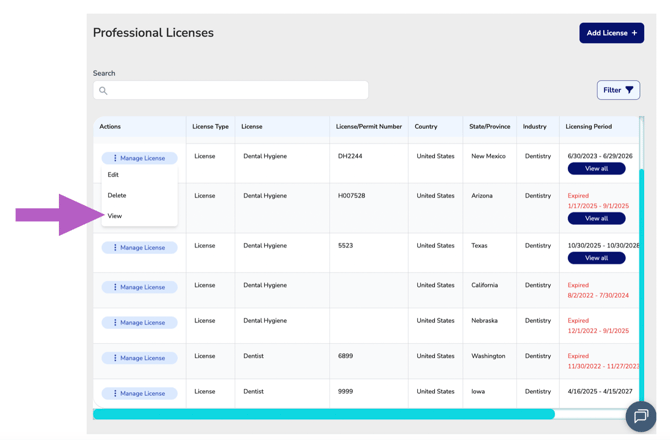This screenshot has height=440, width=670.
Task: Click the funnel icon on Filter button
Action: pos(629,90)
